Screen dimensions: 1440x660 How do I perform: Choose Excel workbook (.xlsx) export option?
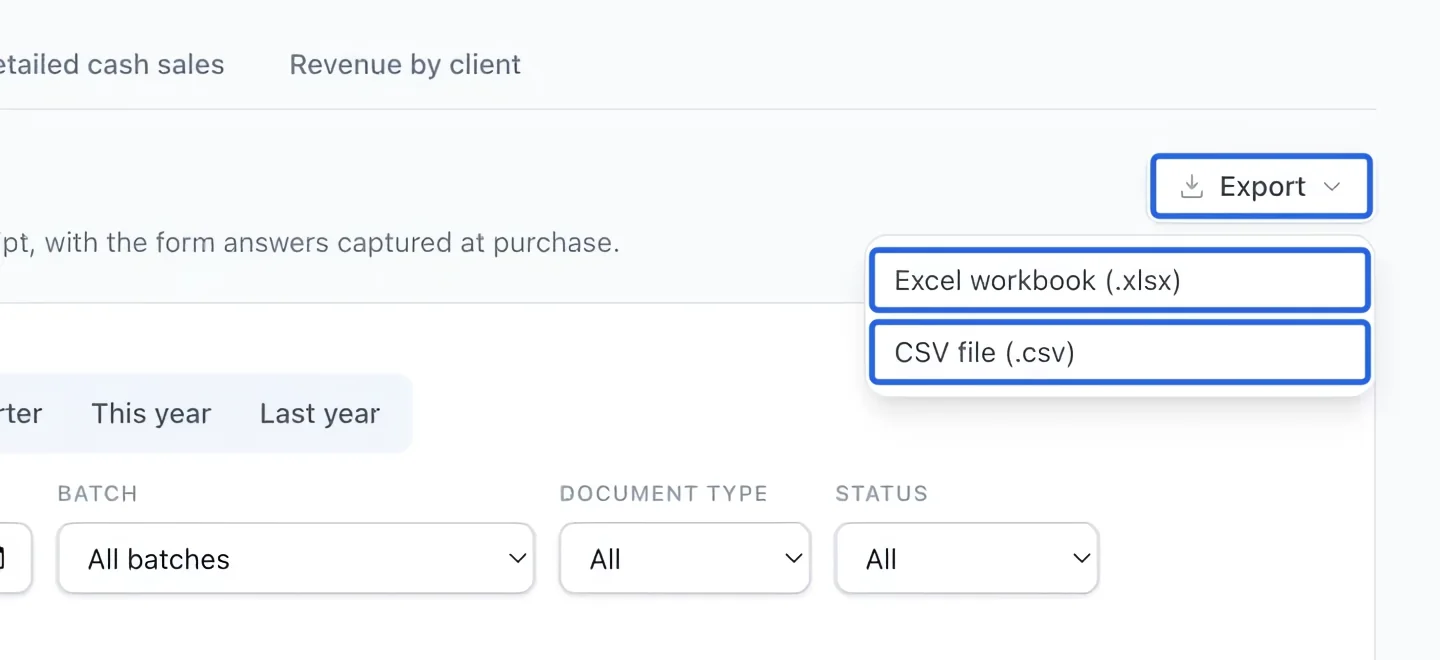(1119, 281)
